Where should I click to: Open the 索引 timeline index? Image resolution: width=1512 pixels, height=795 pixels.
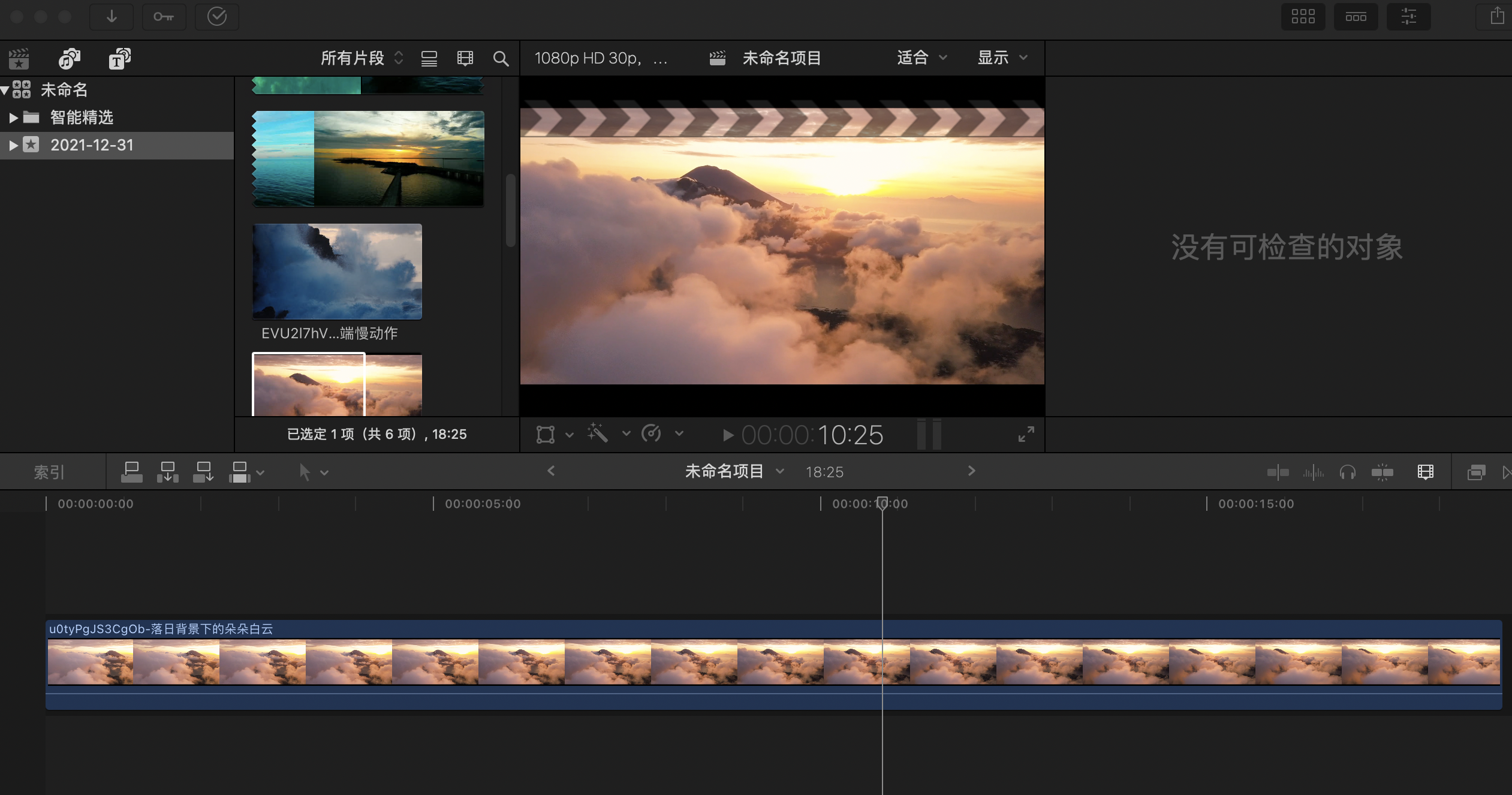coord(49,472)
